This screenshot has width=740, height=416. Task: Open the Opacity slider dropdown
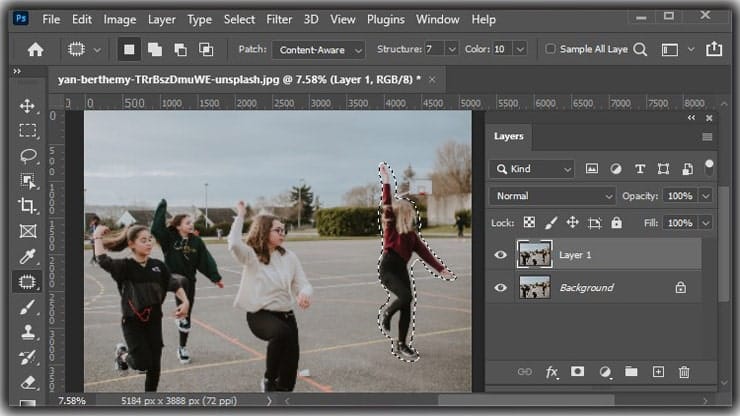(x=706, y=196)
